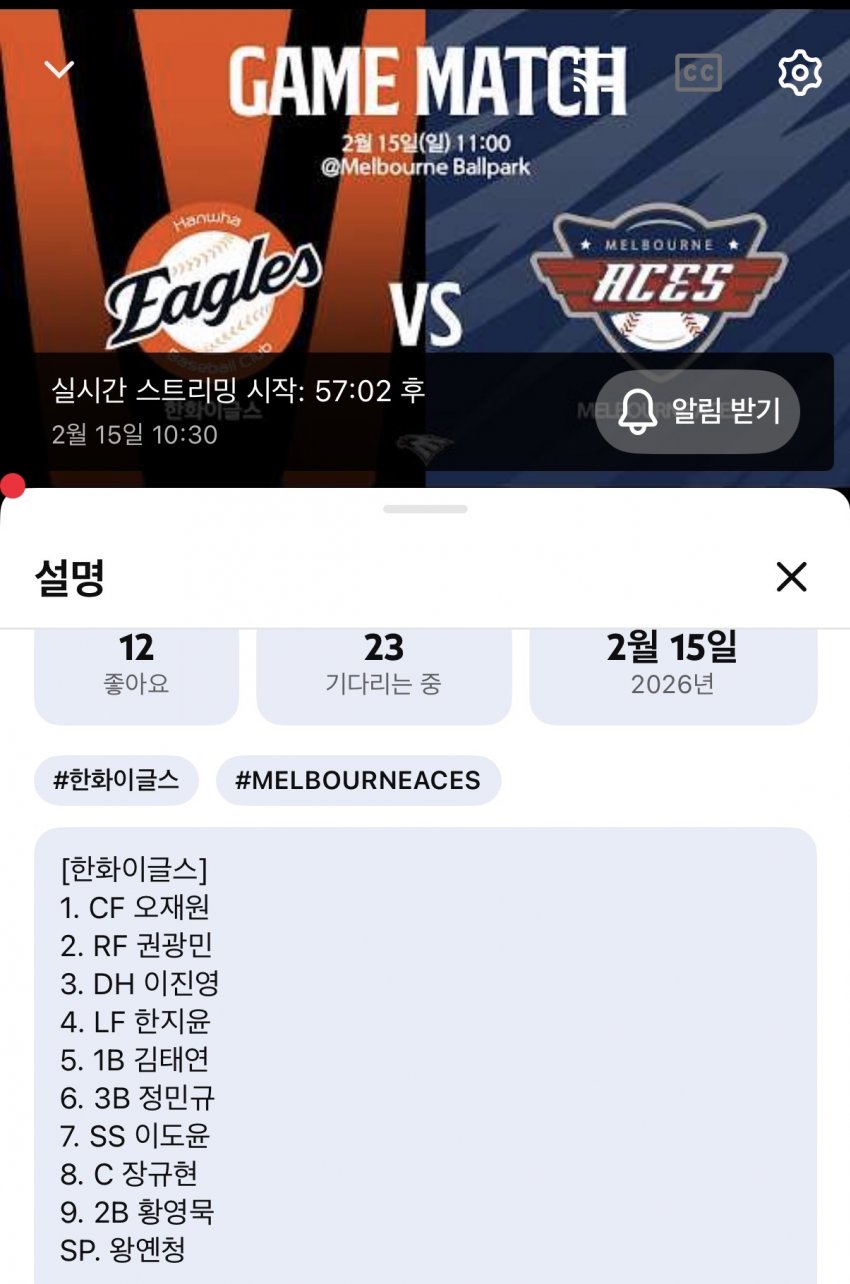Minimize the video player with the down chevron
Viewport: 850px width, 1284px height.
60,69
